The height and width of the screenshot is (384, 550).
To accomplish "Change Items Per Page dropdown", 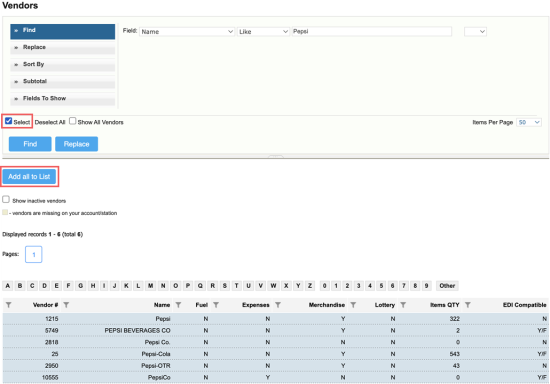I will (x=529, y=122).
